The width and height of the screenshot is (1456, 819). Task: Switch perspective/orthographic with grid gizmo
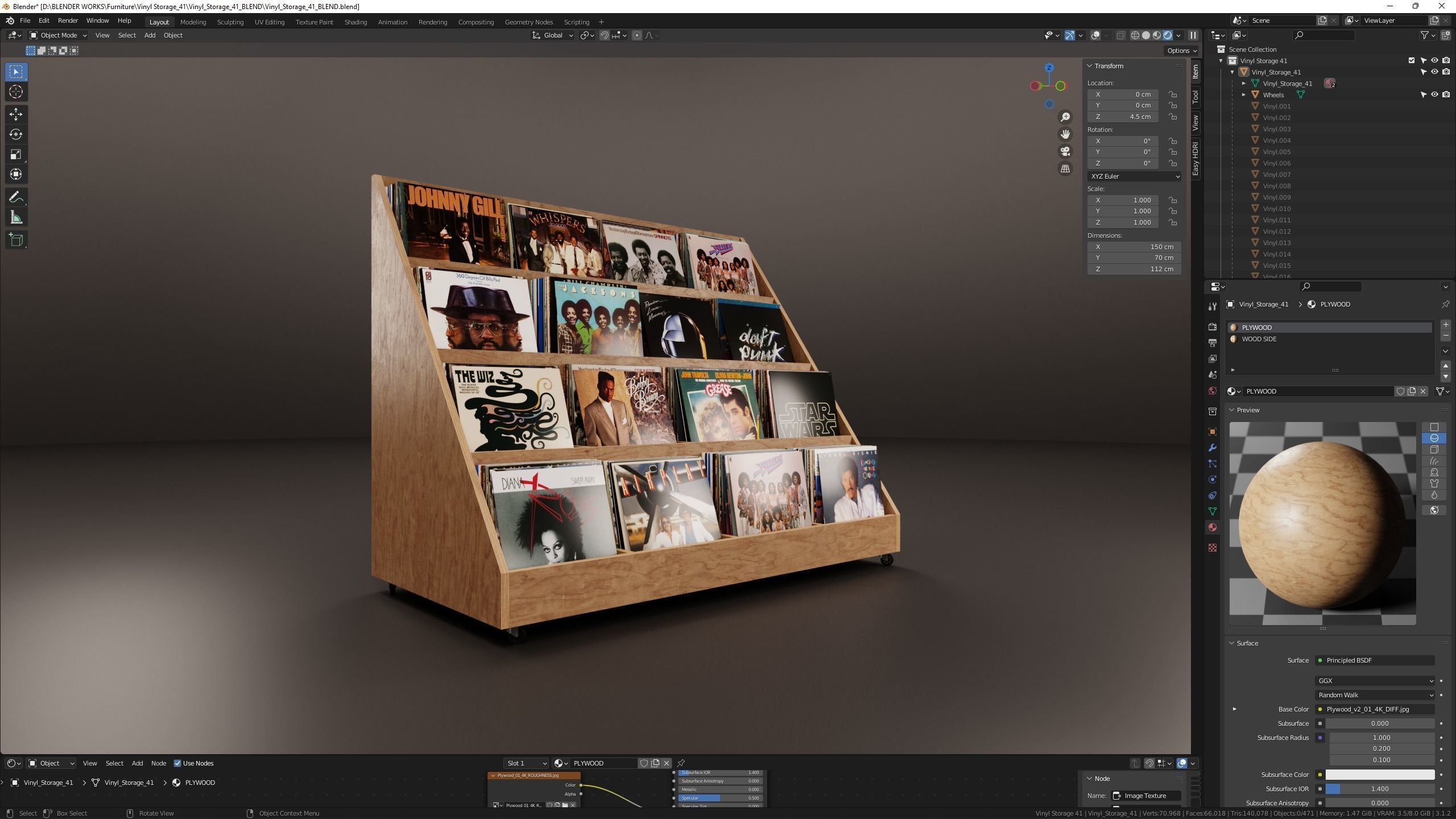coord(1065,169)
